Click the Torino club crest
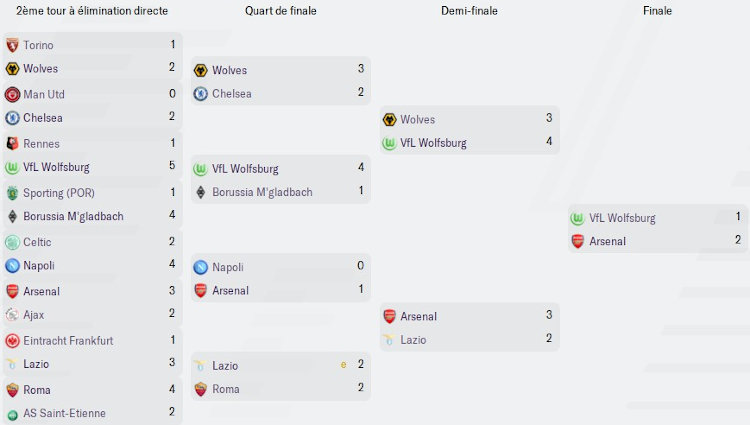The image size is (750, 425). coord(12,45)
